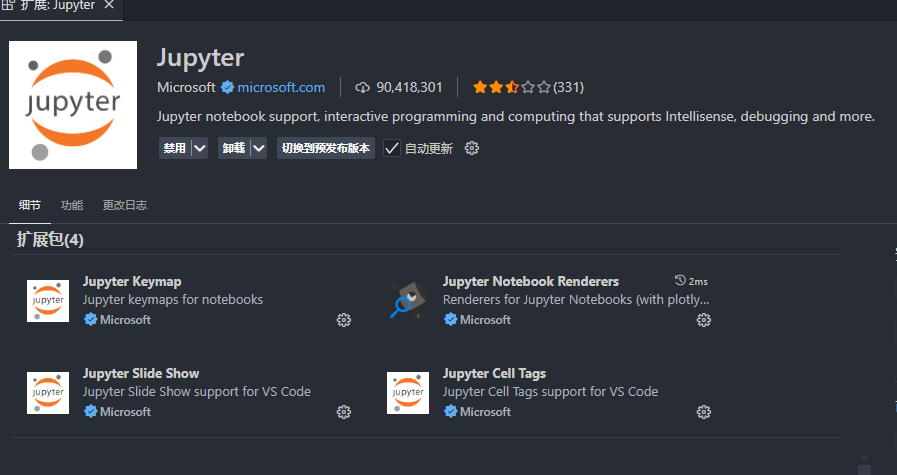
Task: Click the 'Renderers for Jupyter Notebooks' description
Action: (x=576, y=300)
